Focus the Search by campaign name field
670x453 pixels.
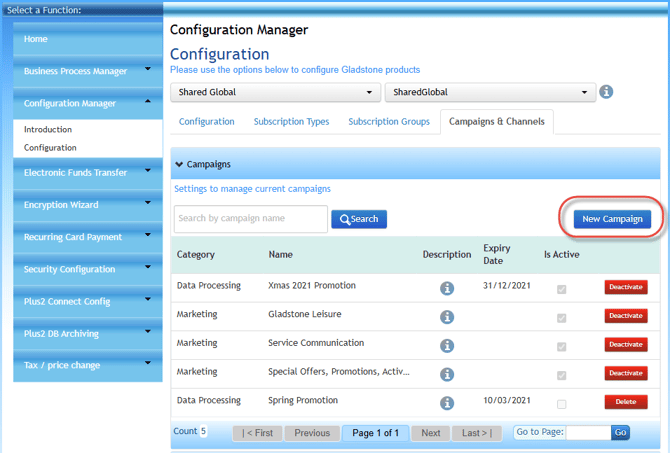pos(251,219)
